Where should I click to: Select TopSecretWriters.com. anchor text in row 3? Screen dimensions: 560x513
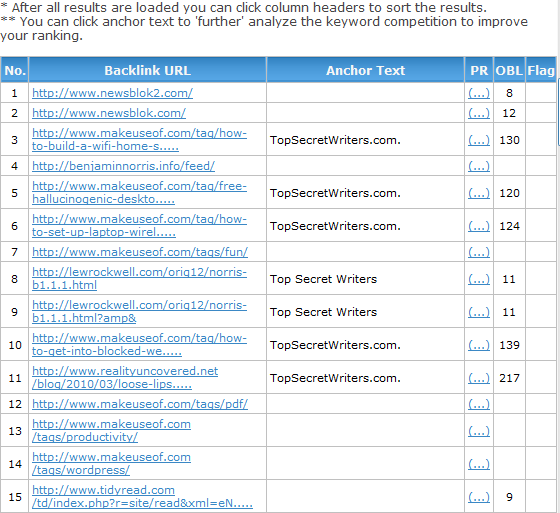[x=335, y=140]
